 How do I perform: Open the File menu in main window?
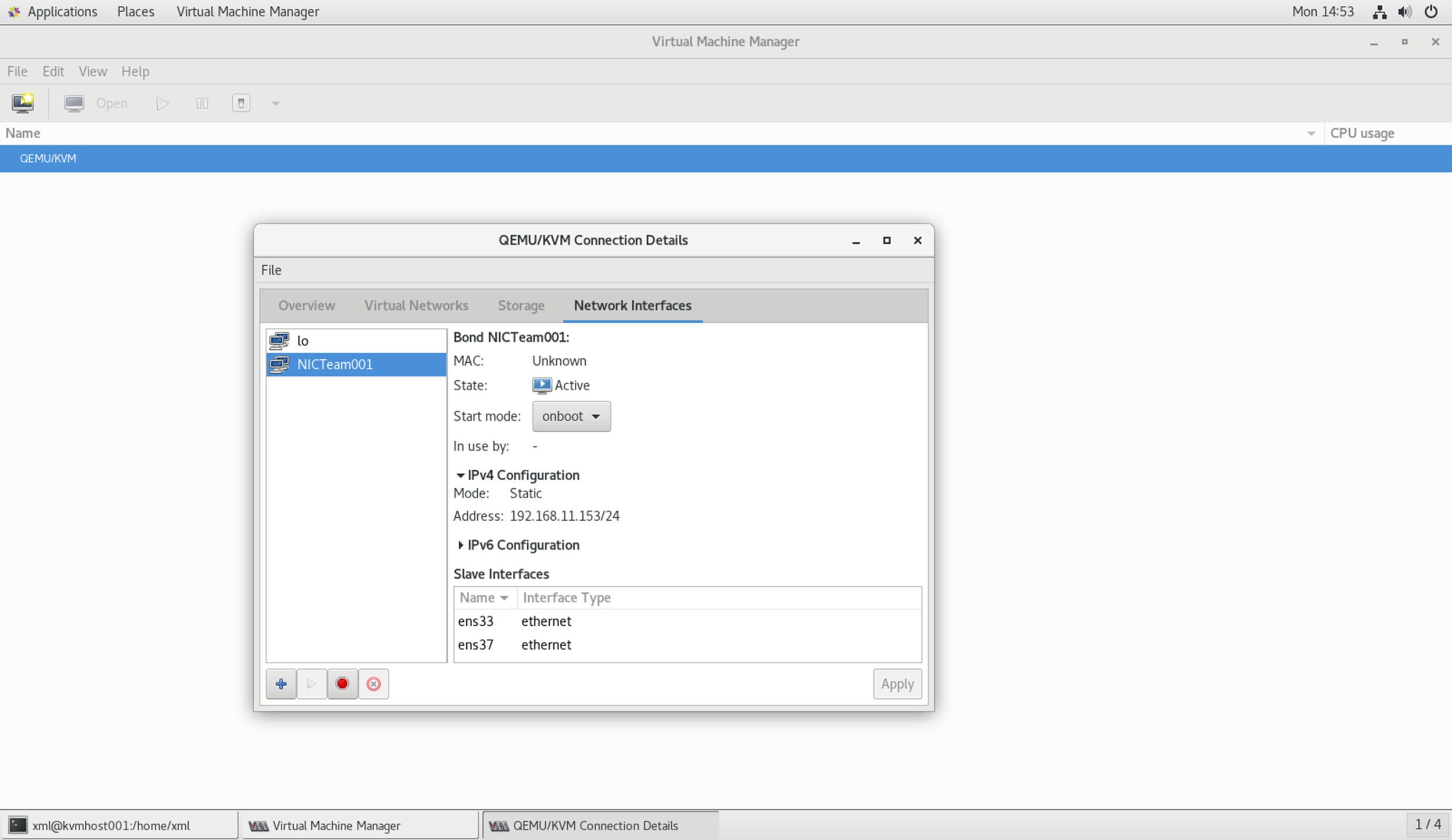(x=17, y=71)
